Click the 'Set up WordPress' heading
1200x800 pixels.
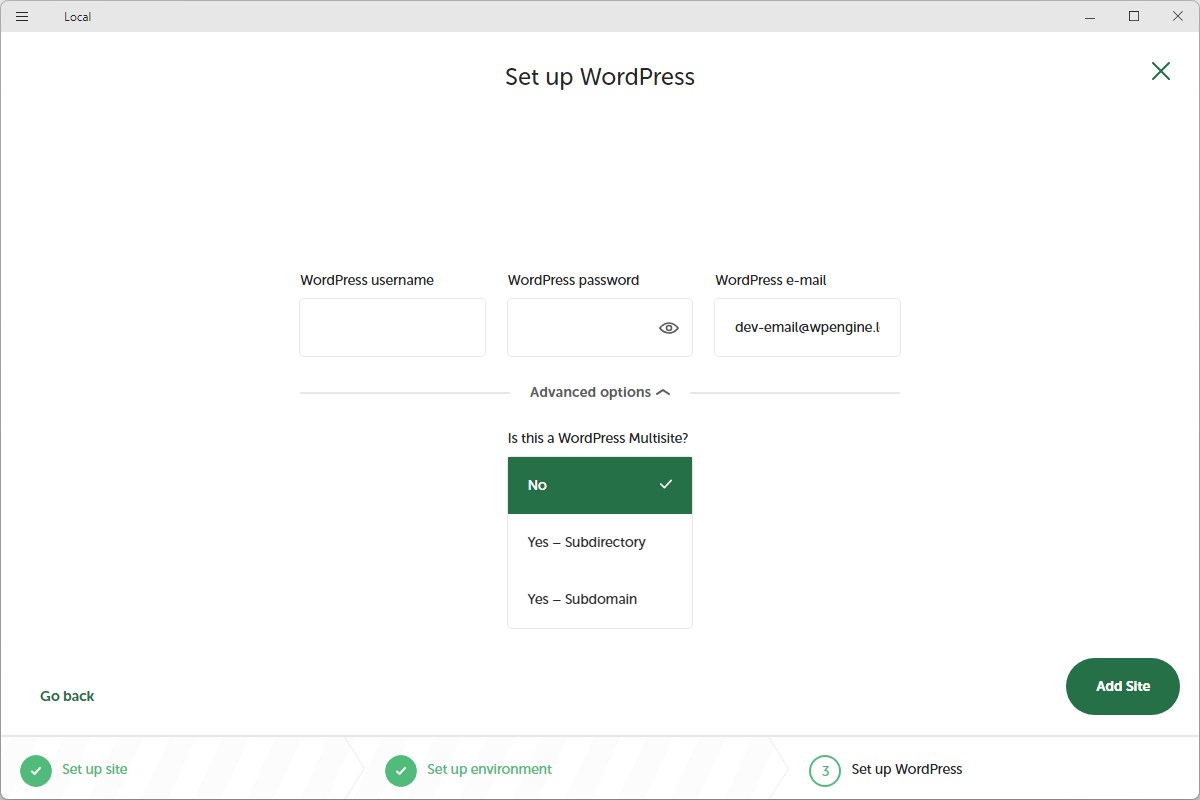(x=600, y=77)
